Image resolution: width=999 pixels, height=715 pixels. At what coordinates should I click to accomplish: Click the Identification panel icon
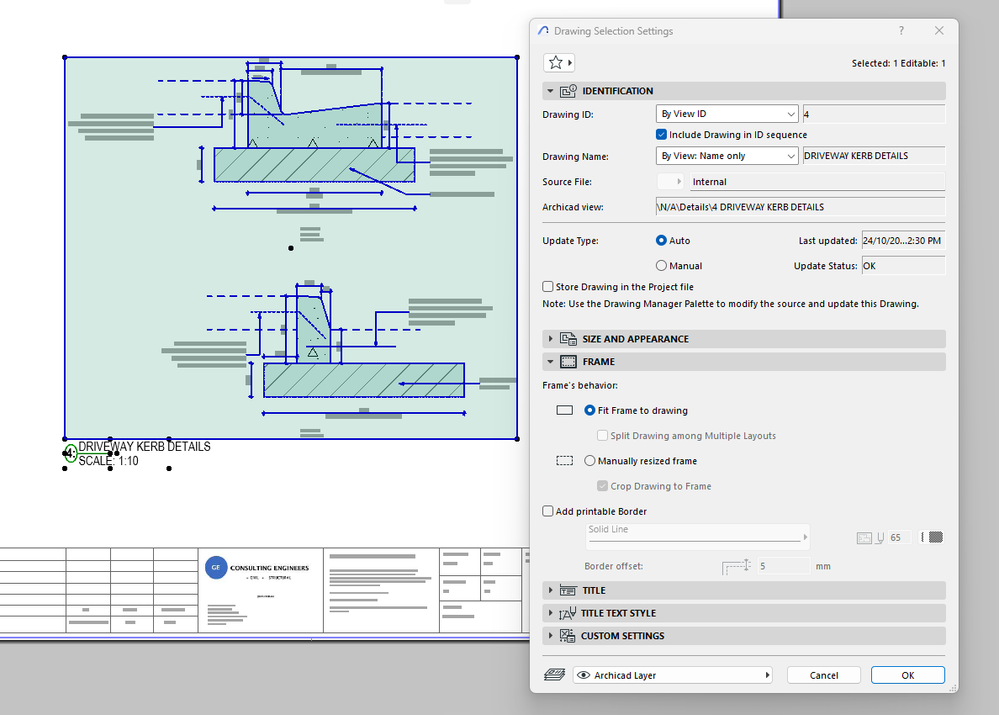click(x=568, y=91)
